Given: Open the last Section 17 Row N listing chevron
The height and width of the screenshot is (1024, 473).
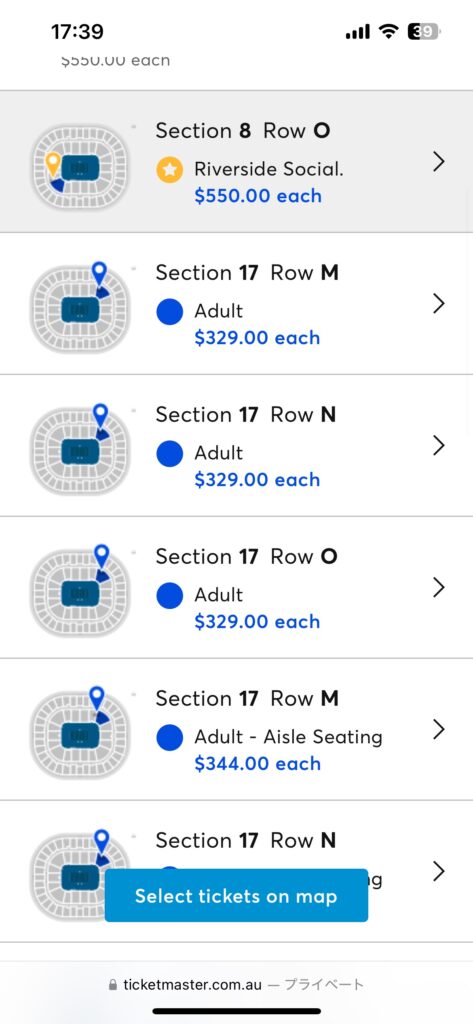Looking at the screenshot, I should click(x=439, y=871).
